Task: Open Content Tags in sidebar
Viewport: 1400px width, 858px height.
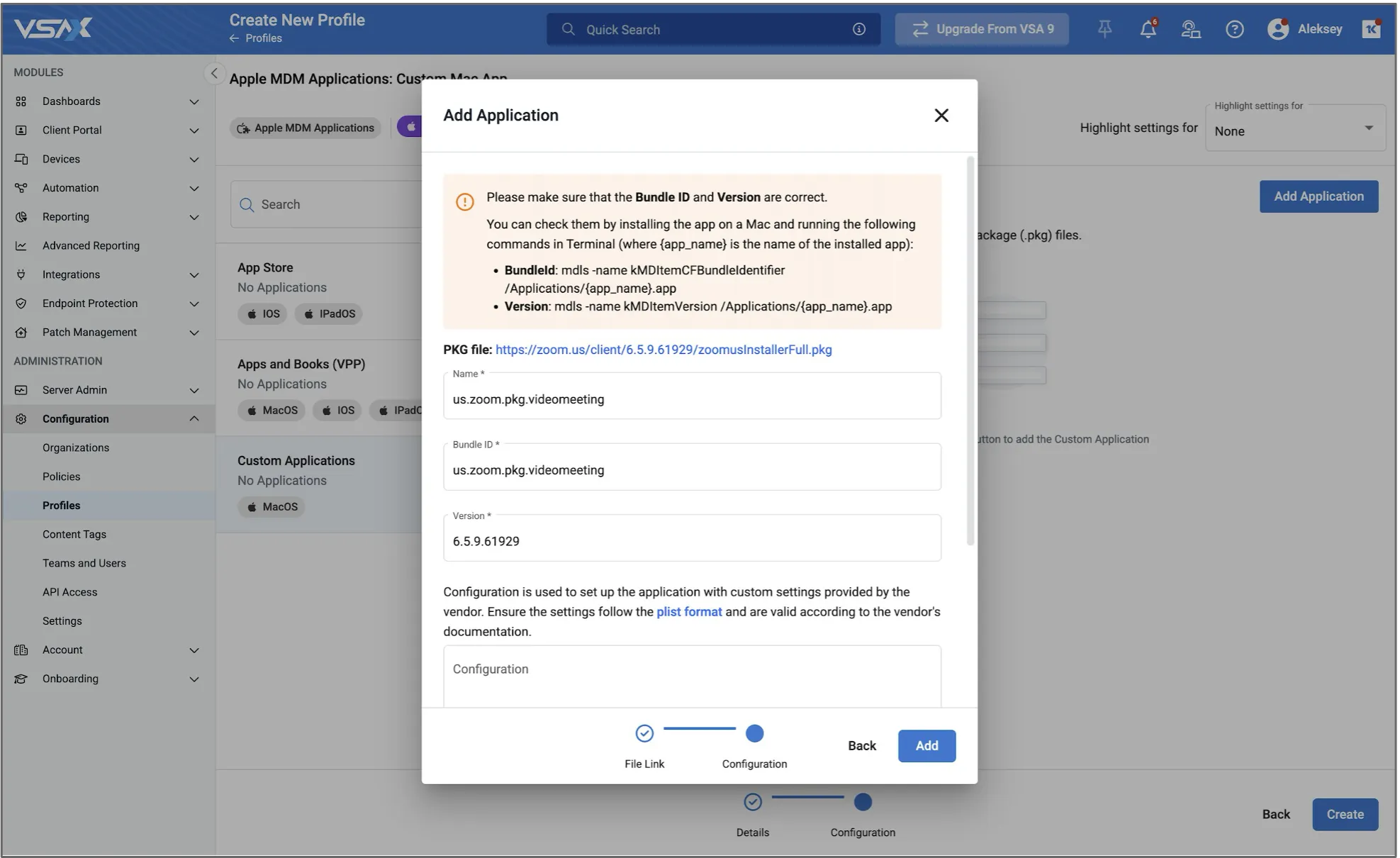Action: coord(74,535)
